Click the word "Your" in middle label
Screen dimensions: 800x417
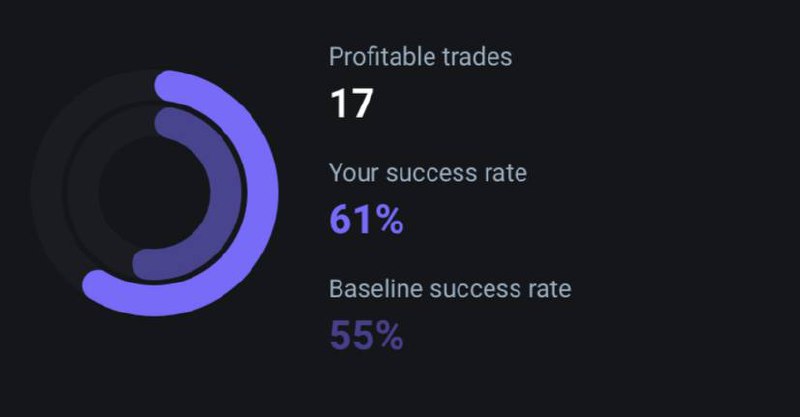[x=354, y=173]
